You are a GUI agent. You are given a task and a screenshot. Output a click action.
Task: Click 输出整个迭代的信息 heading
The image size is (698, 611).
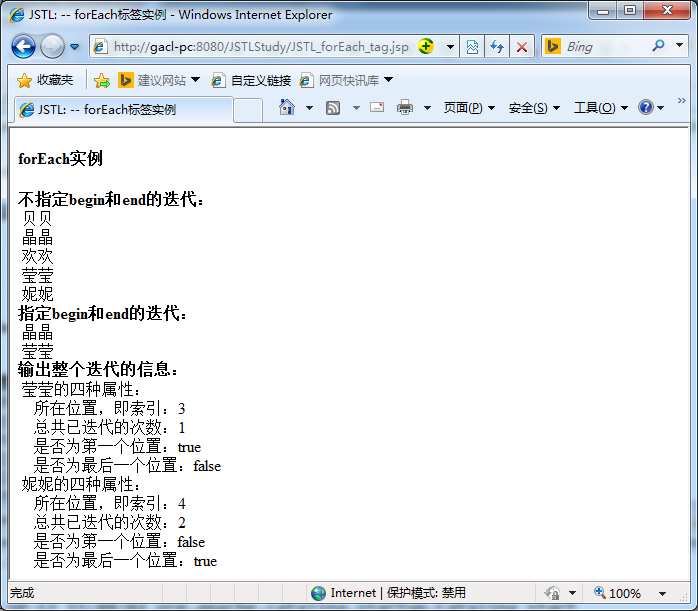(x=98, y=370)
